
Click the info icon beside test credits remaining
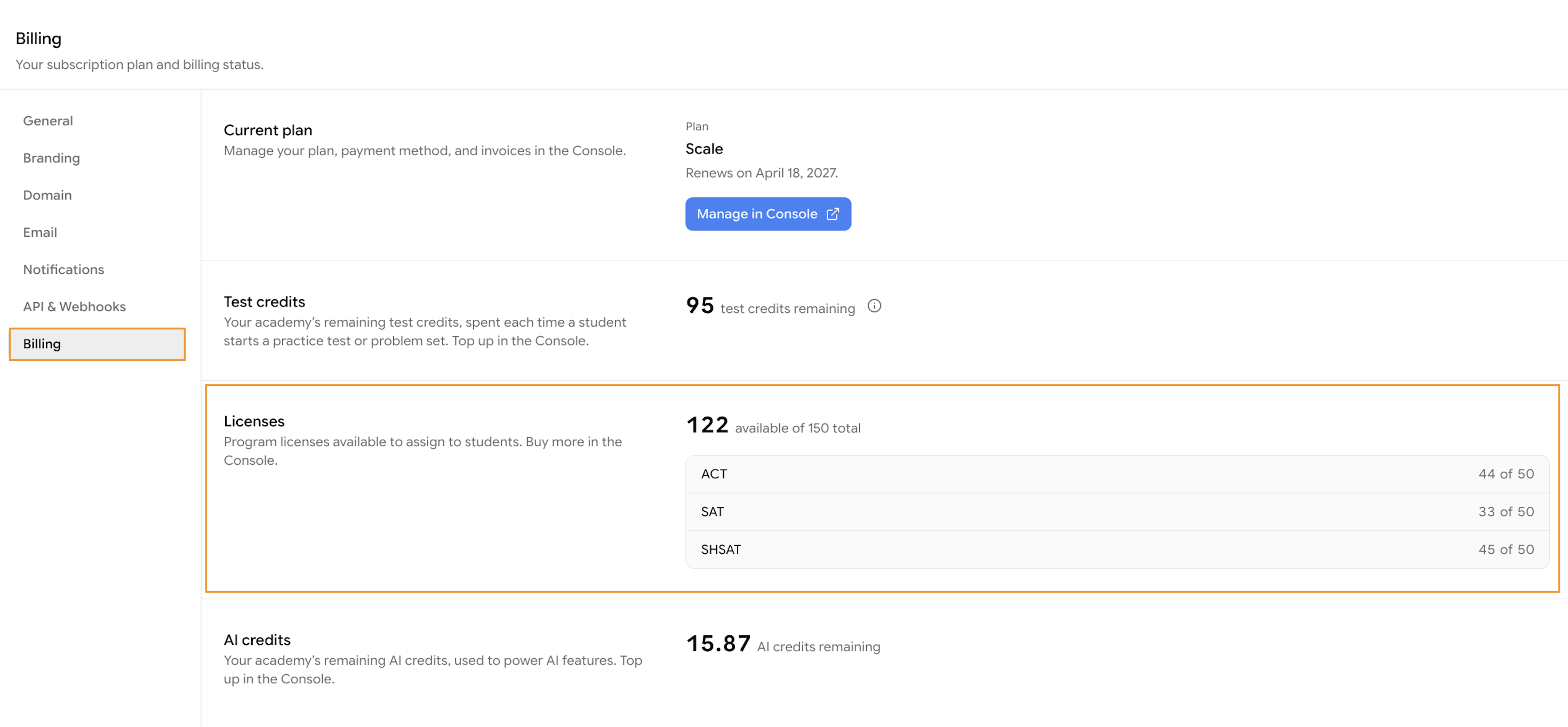tap(874, 306)
